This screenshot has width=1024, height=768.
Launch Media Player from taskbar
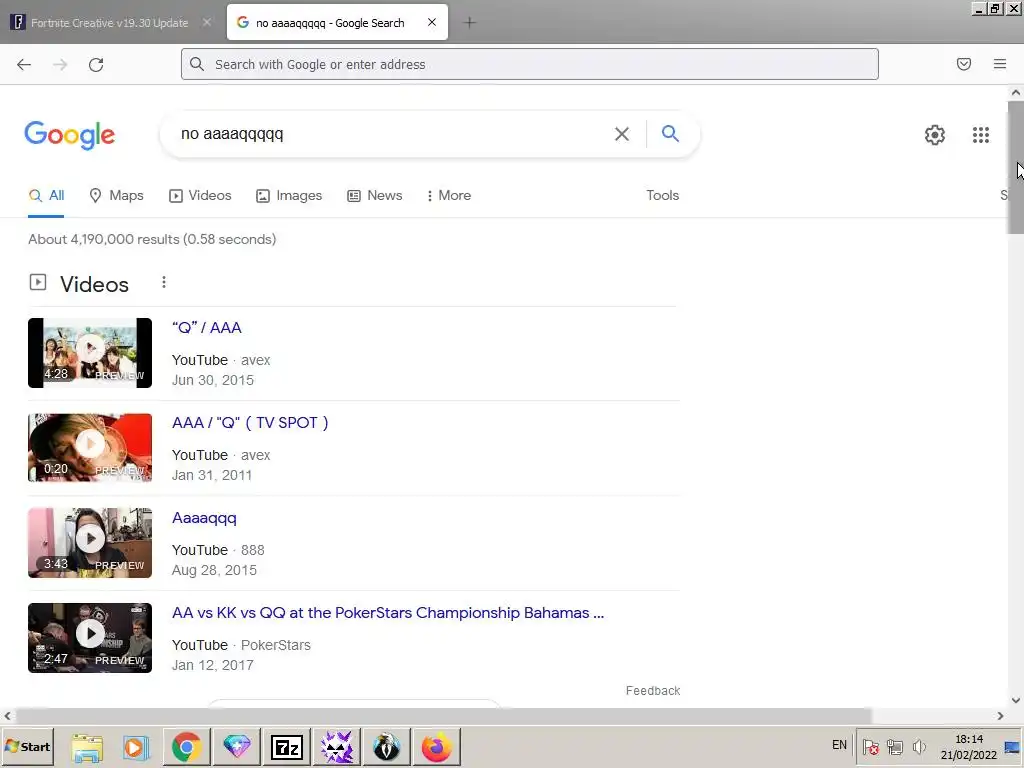pos(136,747)
